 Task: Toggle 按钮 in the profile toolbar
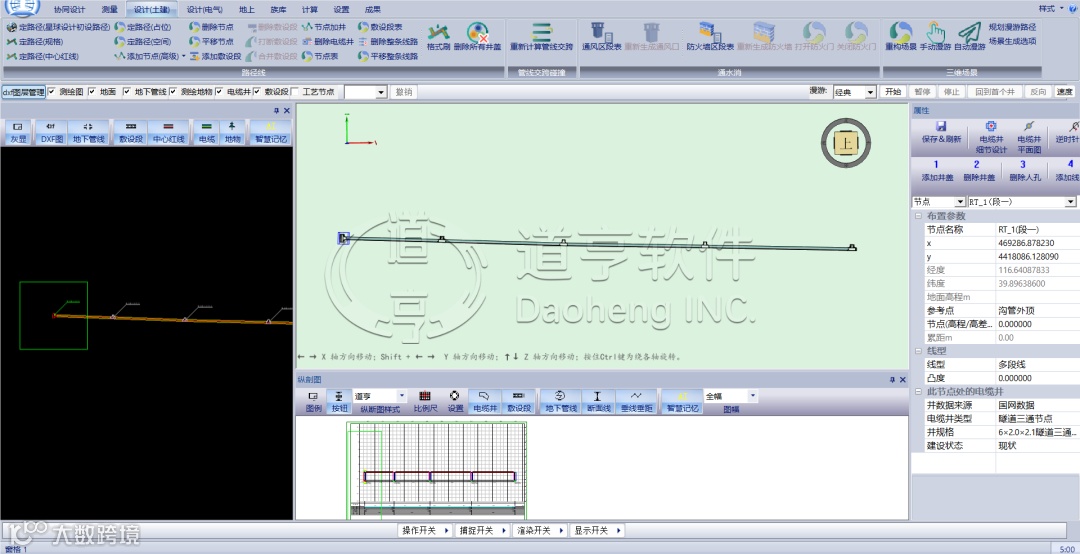pos(339,402)
